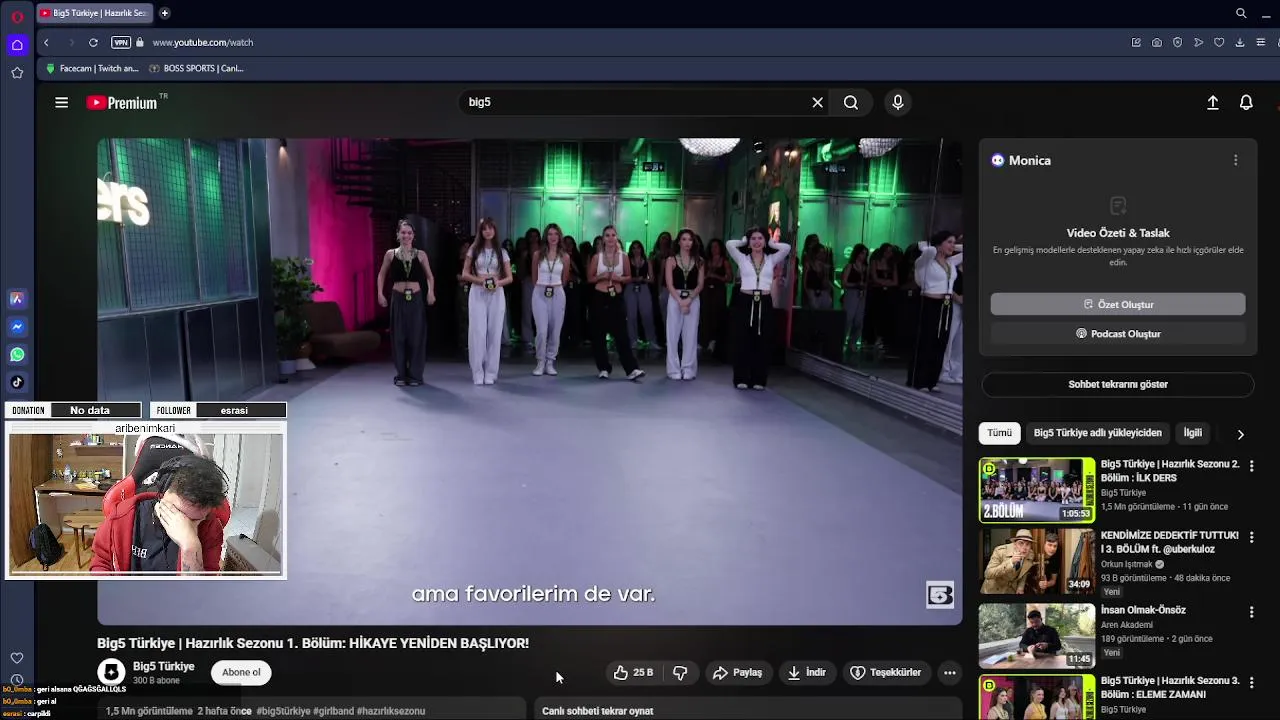Add page to bookmarks heart in toolbar
Image resolution: width=1280 pixels, height=720 pixels.
(x=1219, y=42)
